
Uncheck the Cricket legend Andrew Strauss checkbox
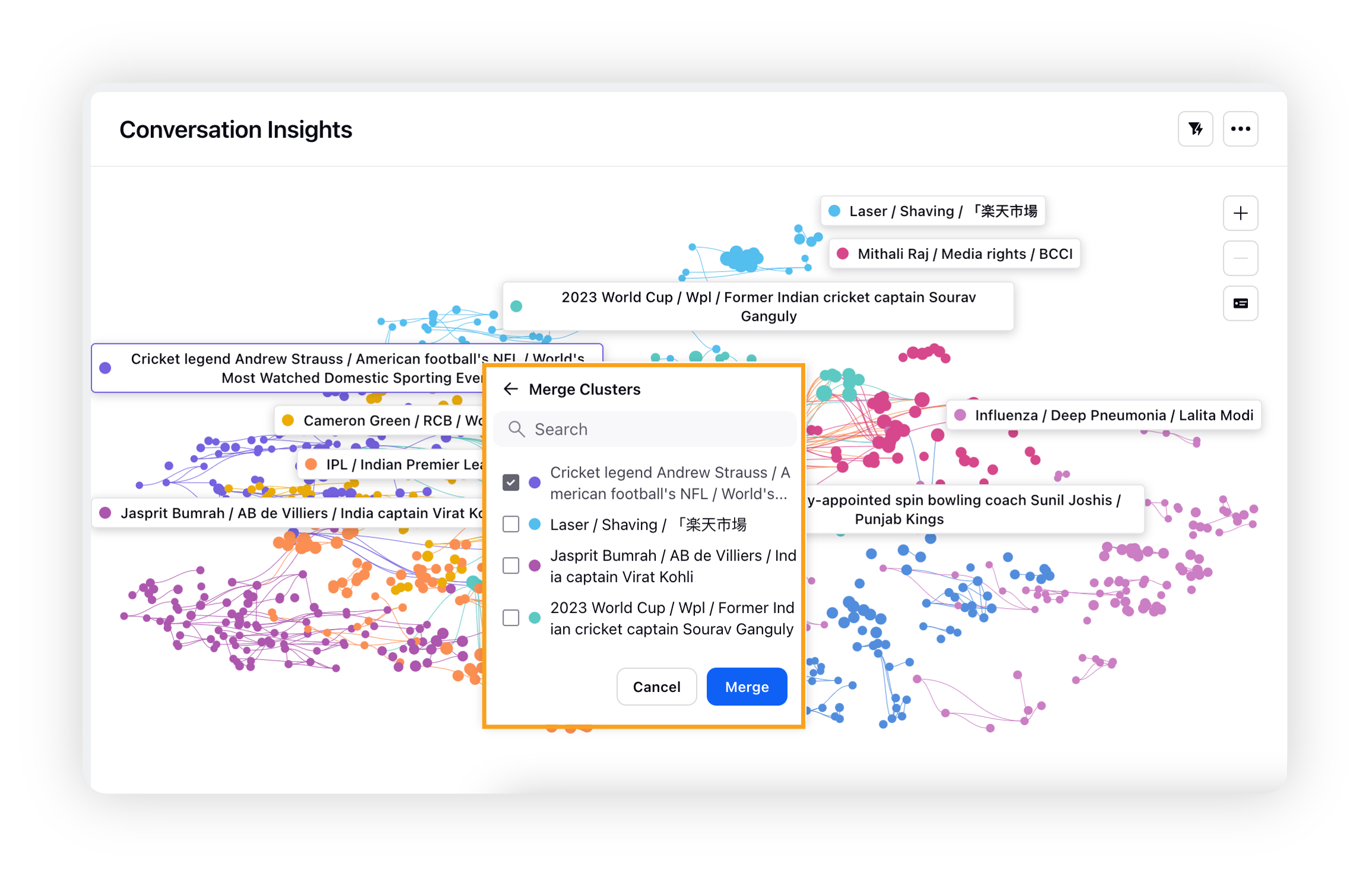(511, 482)
